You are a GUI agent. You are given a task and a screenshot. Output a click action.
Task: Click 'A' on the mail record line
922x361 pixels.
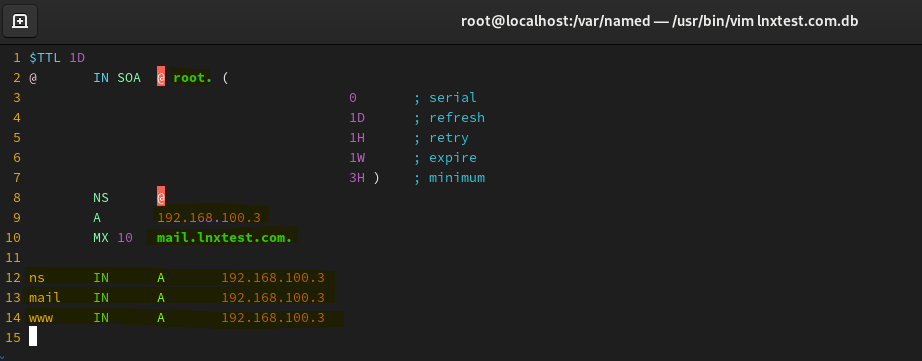161,298
